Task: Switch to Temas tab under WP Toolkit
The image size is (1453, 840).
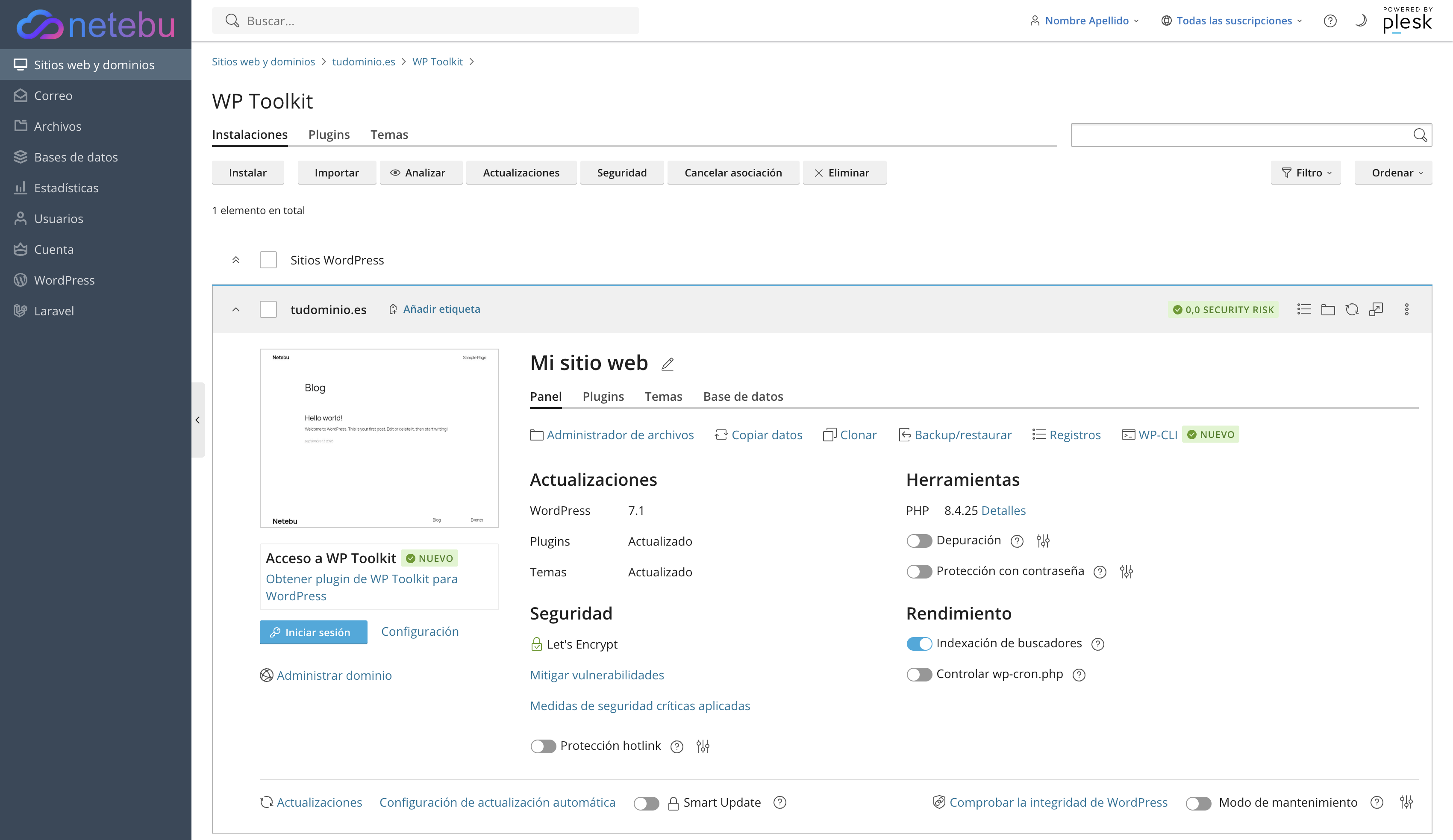Action: (x=389, y=134)
